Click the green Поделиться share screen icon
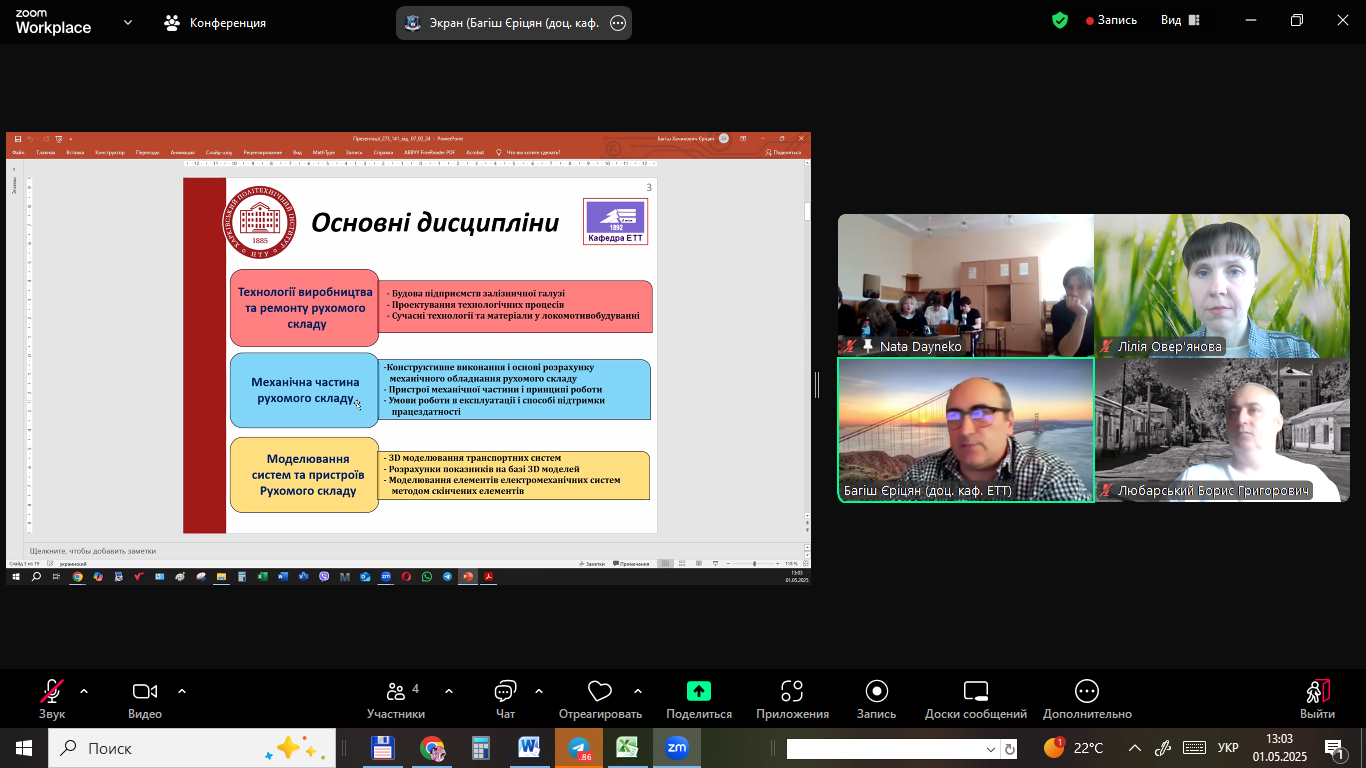 tap(699, 691)
